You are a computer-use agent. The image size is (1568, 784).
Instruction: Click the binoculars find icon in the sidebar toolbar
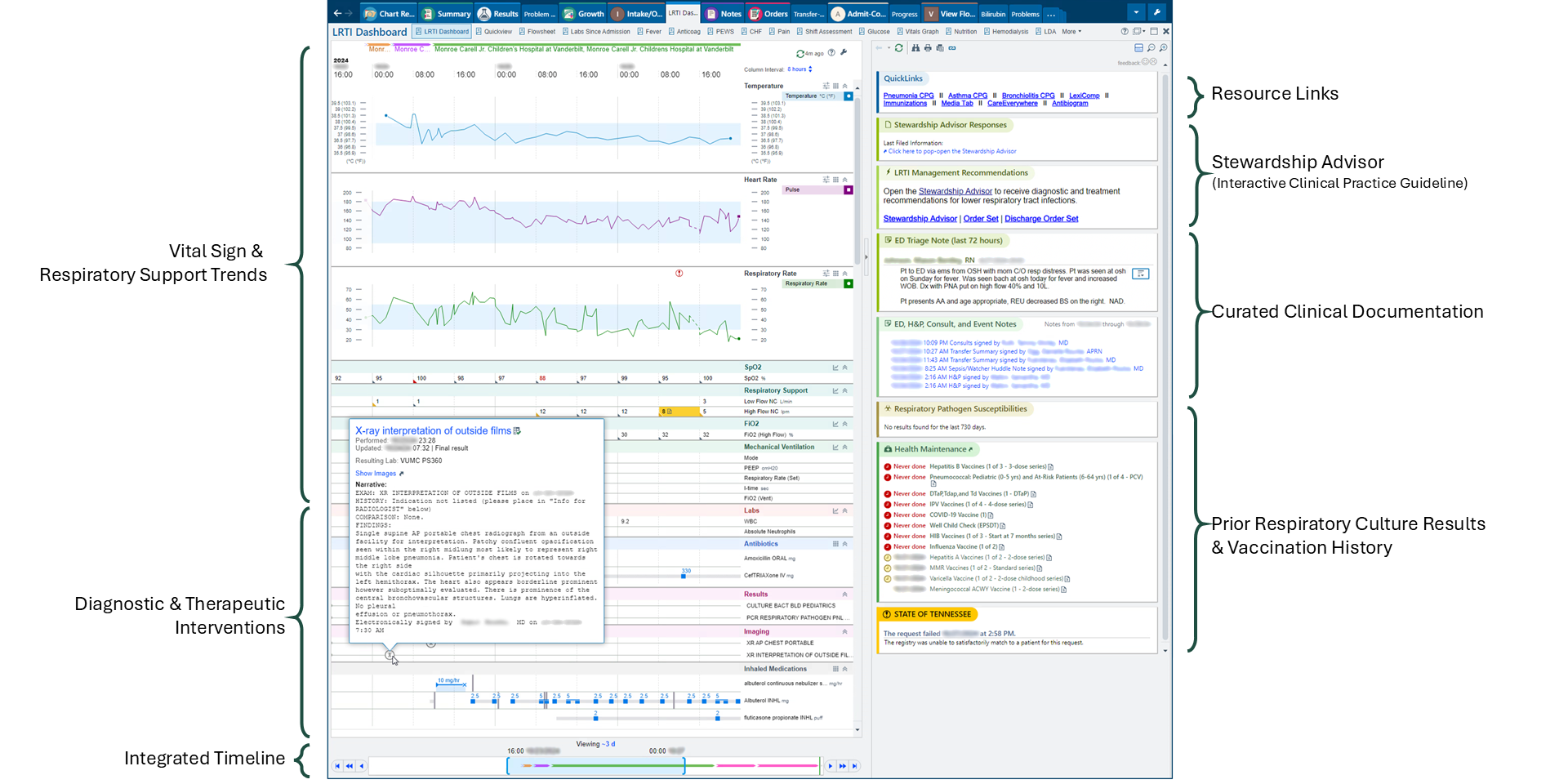pyautogui.click(x=915, y=48)
